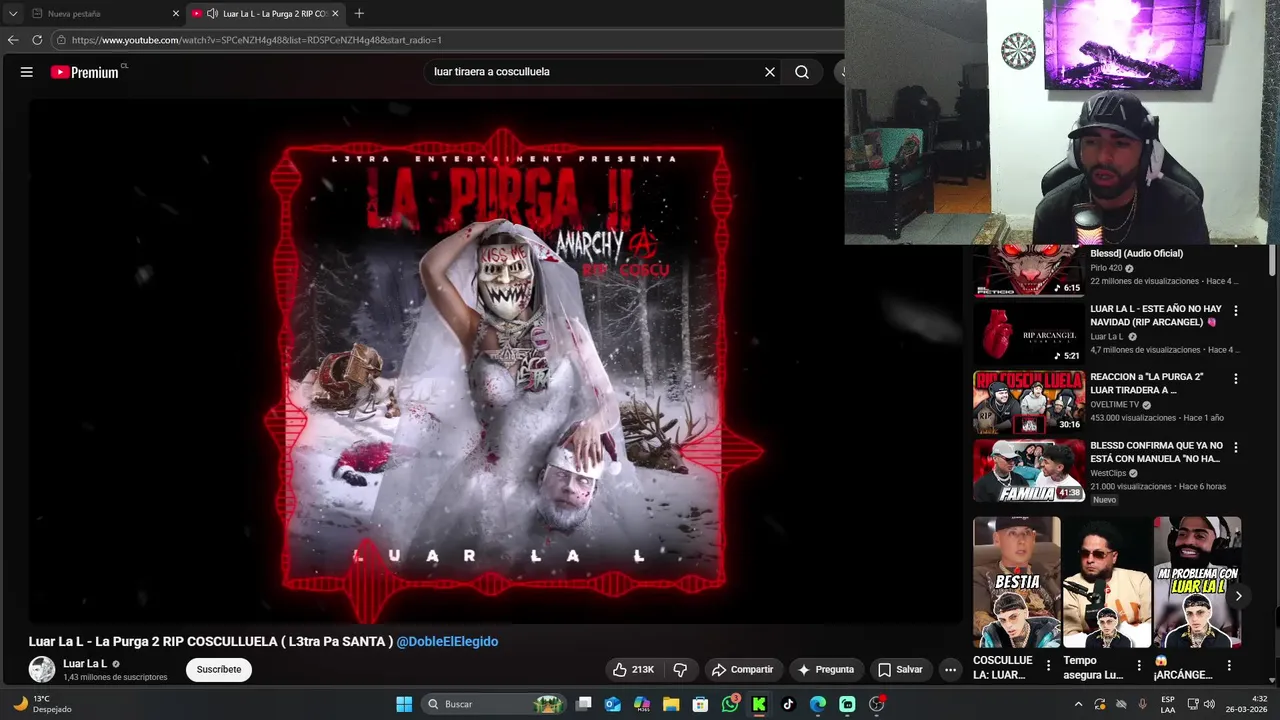The image size is (1280, 720).
Task: Open the @DobleElElegido mention link
Action: [447, 641]
